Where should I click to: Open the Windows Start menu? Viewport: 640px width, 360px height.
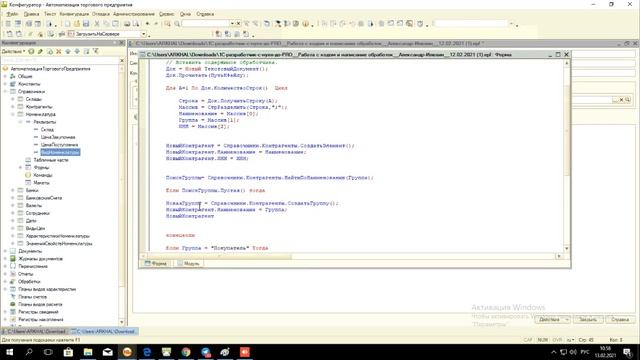point(9,352)
